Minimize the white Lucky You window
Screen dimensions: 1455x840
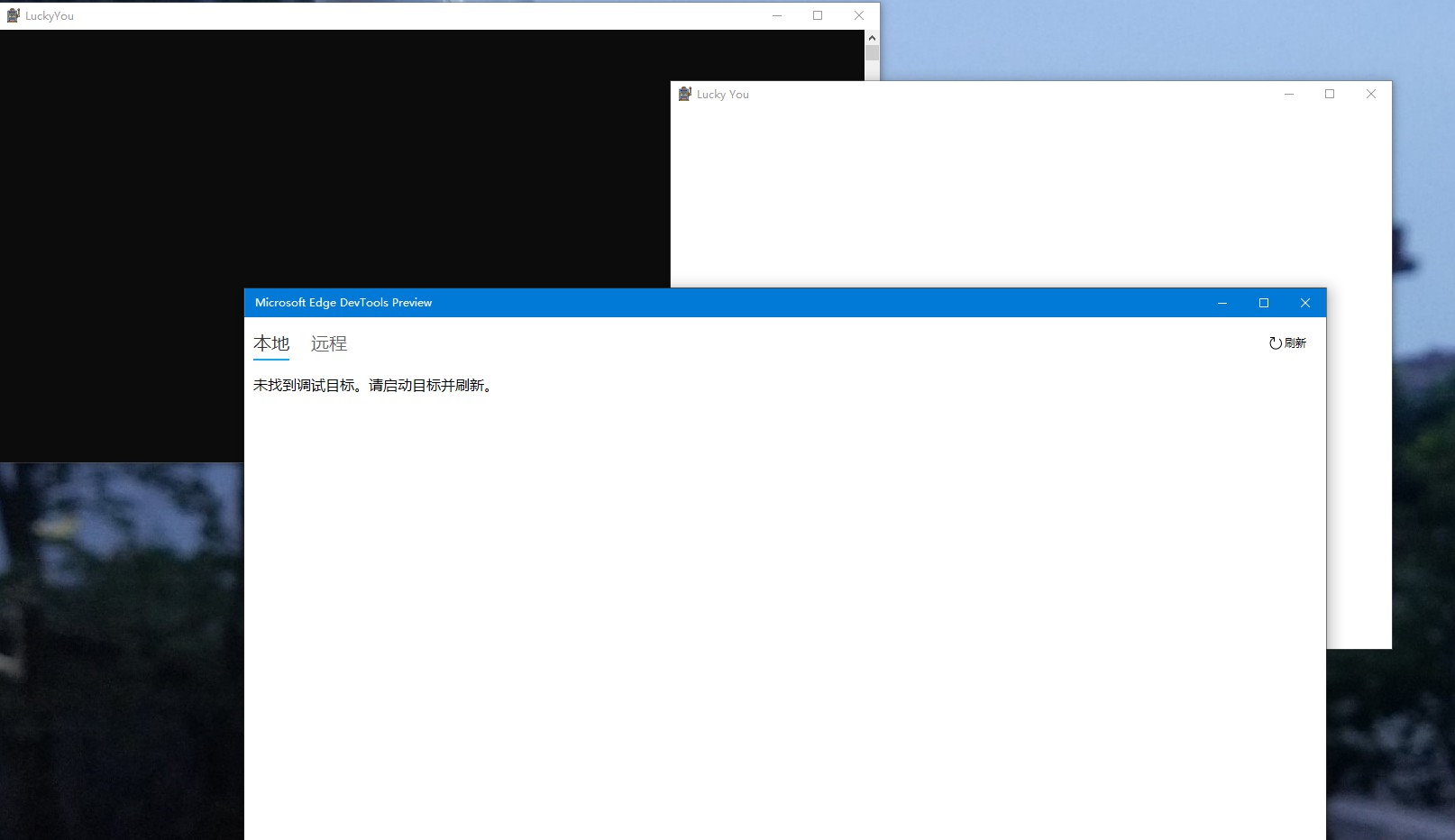click(1289, 94)
